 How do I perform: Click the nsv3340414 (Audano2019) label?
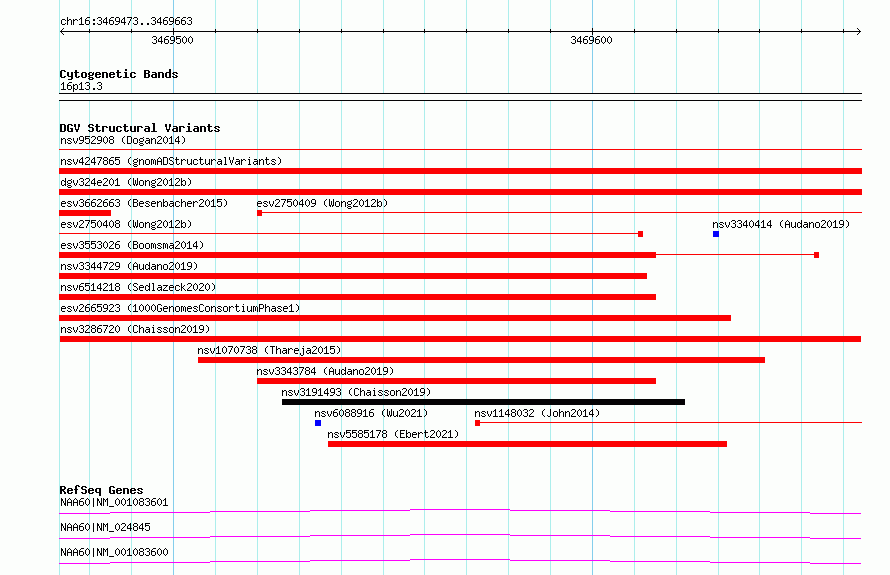coord(781,224)
